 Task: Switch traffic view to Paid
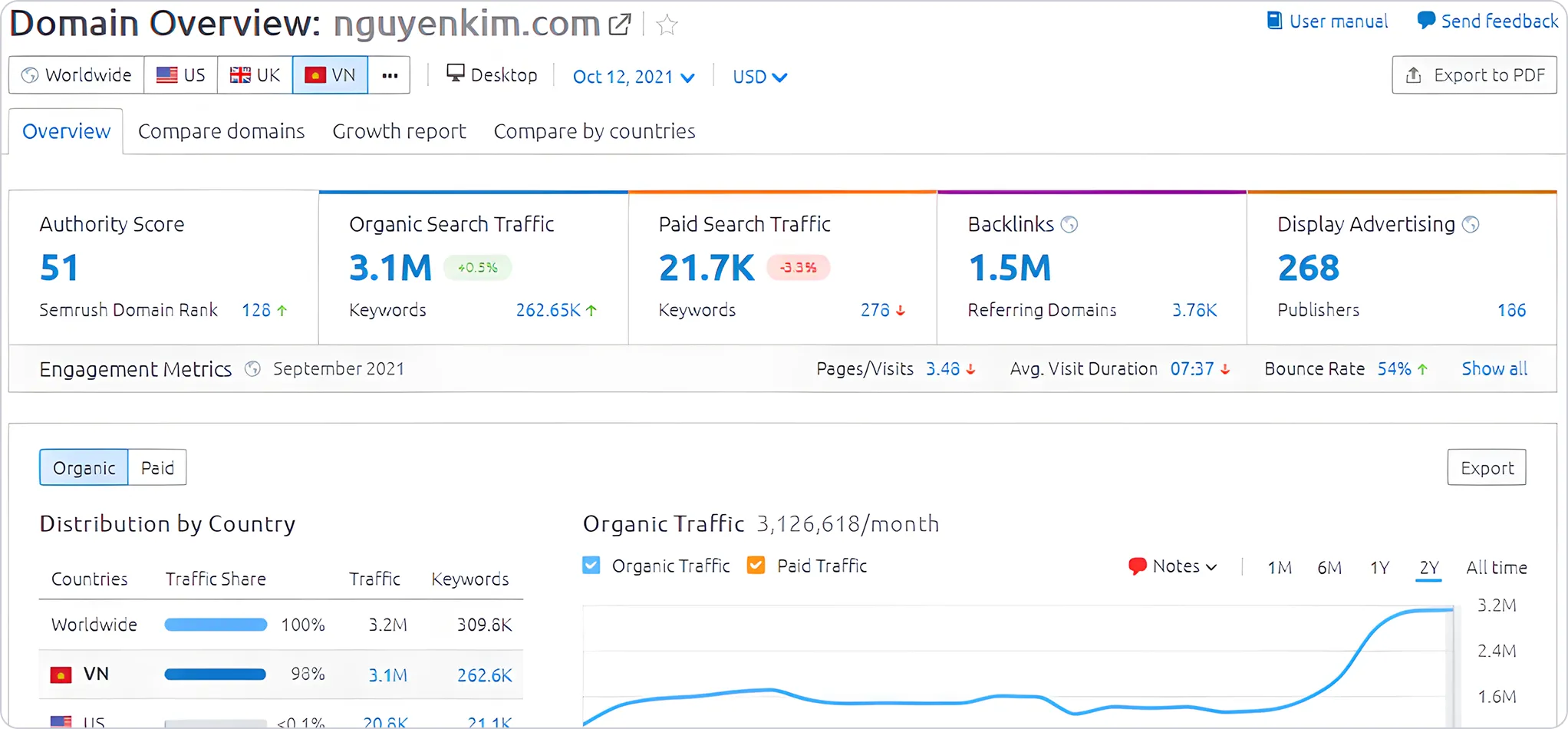coord(156,467)
